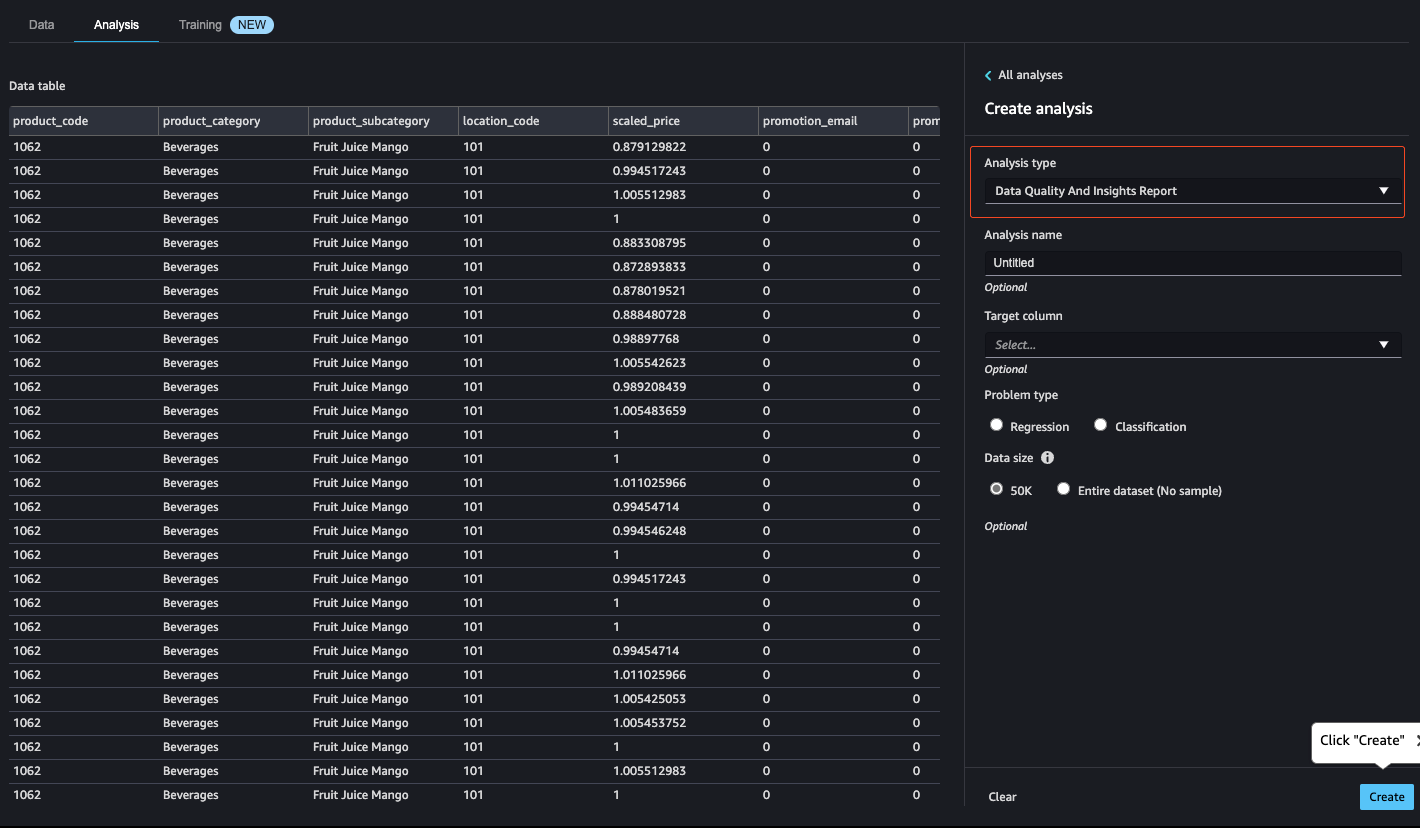Click the back chevron next to All analyses

coord(988,76)
